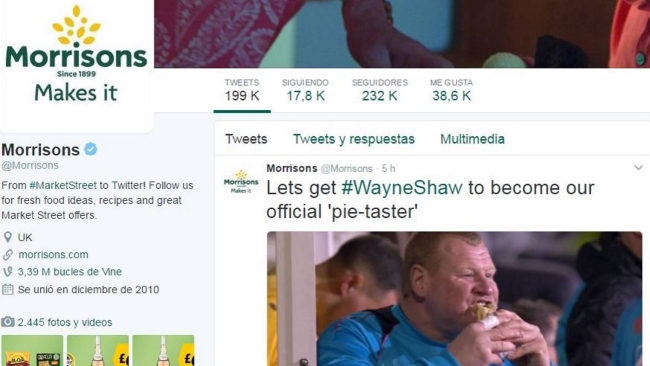Click the Vine loops icon

click(7, 272)
